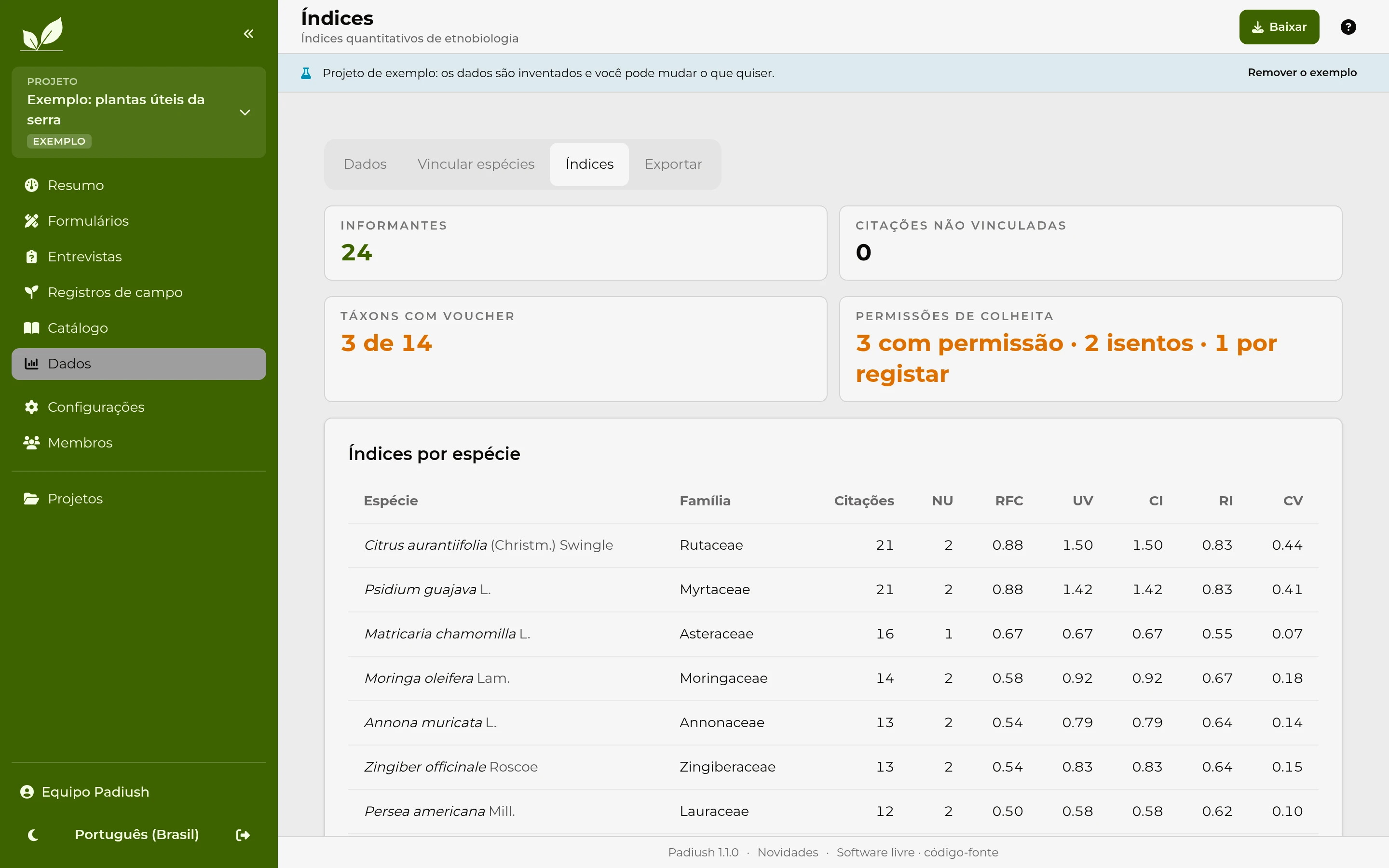
Task: Click the Membros people icon
Action: pos(31,443)
